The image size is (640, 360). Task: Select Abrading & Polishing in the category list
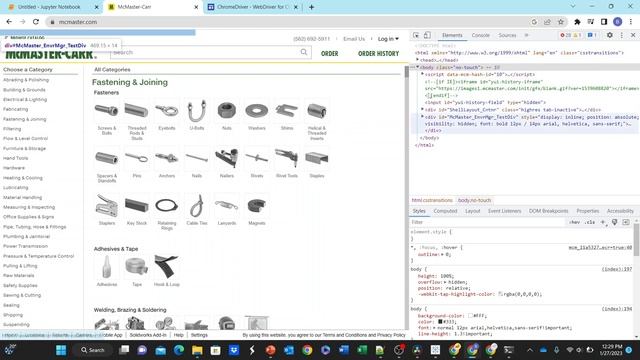point(26,80)
